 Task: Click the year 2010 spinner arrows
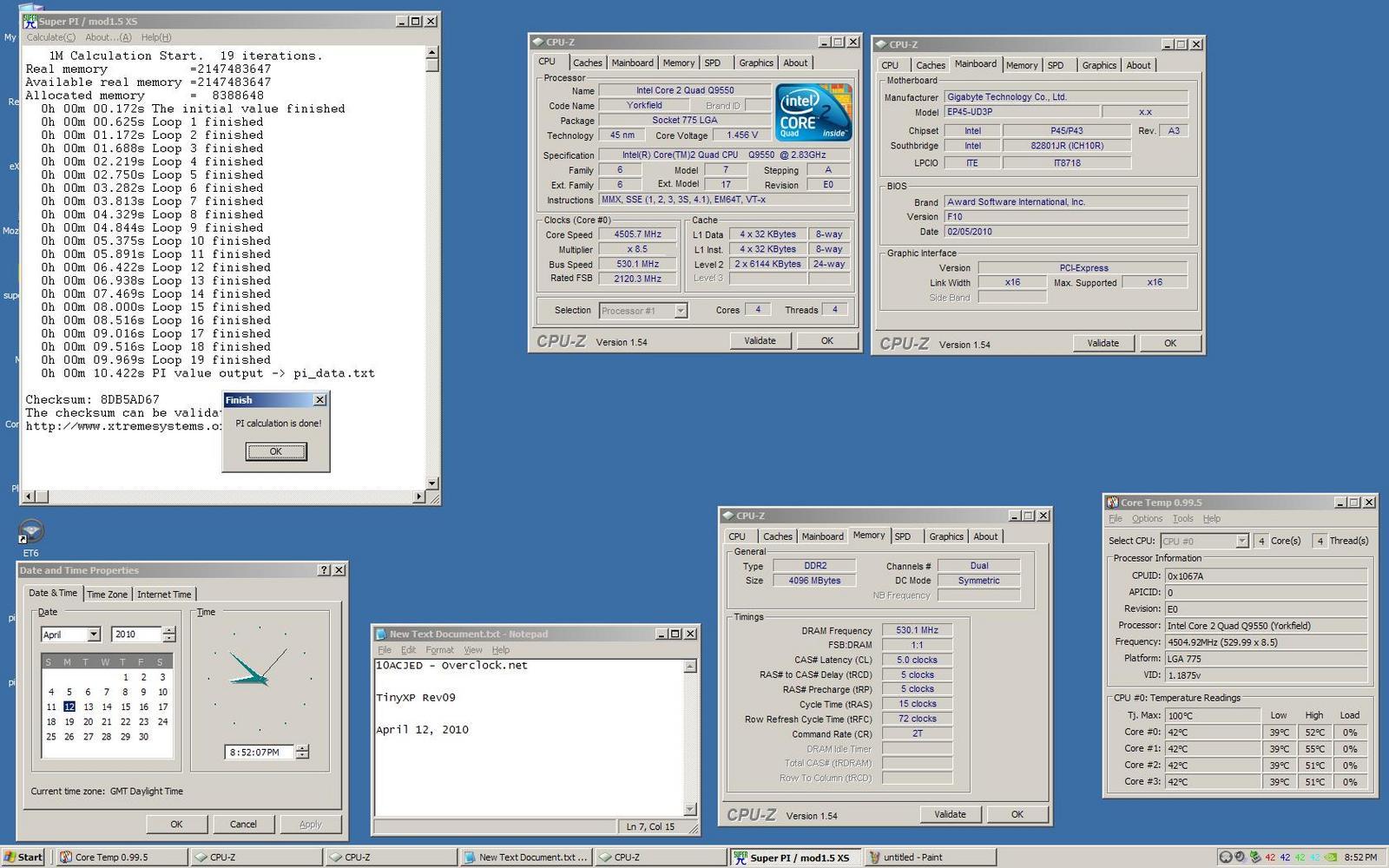click(x=169, y=635)
